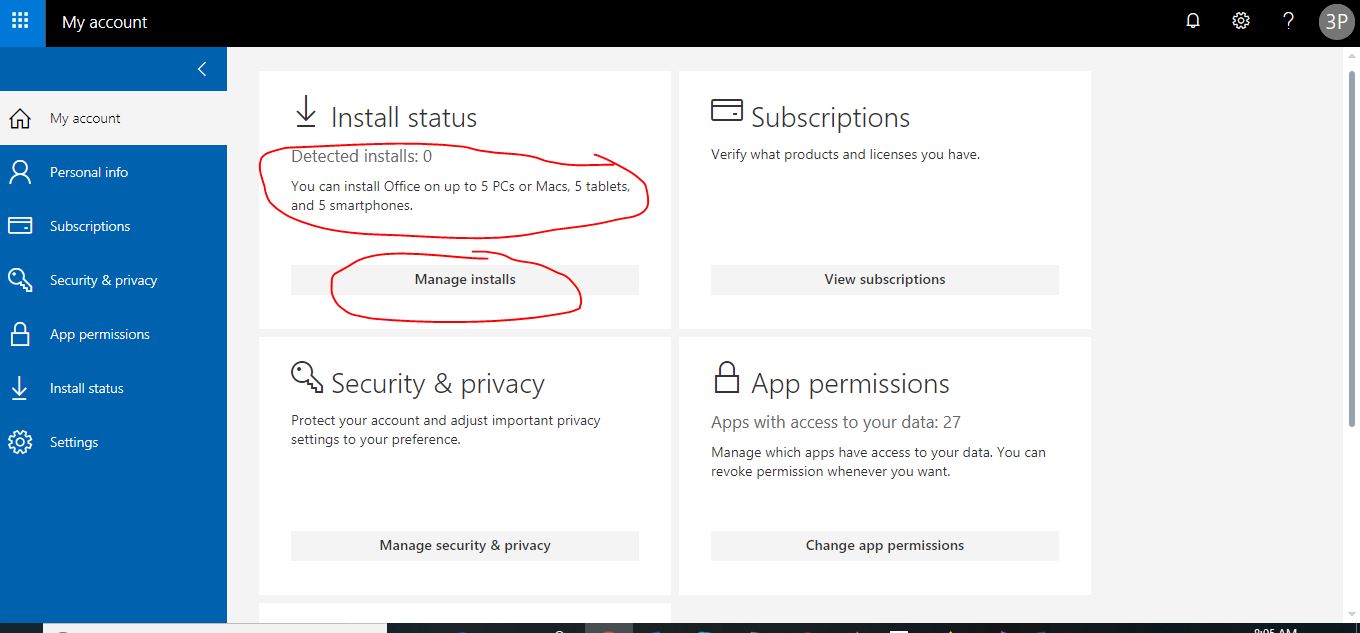1360x633 pixels.
Task: Click Change app permissions button
Action: tap(885, 546)
